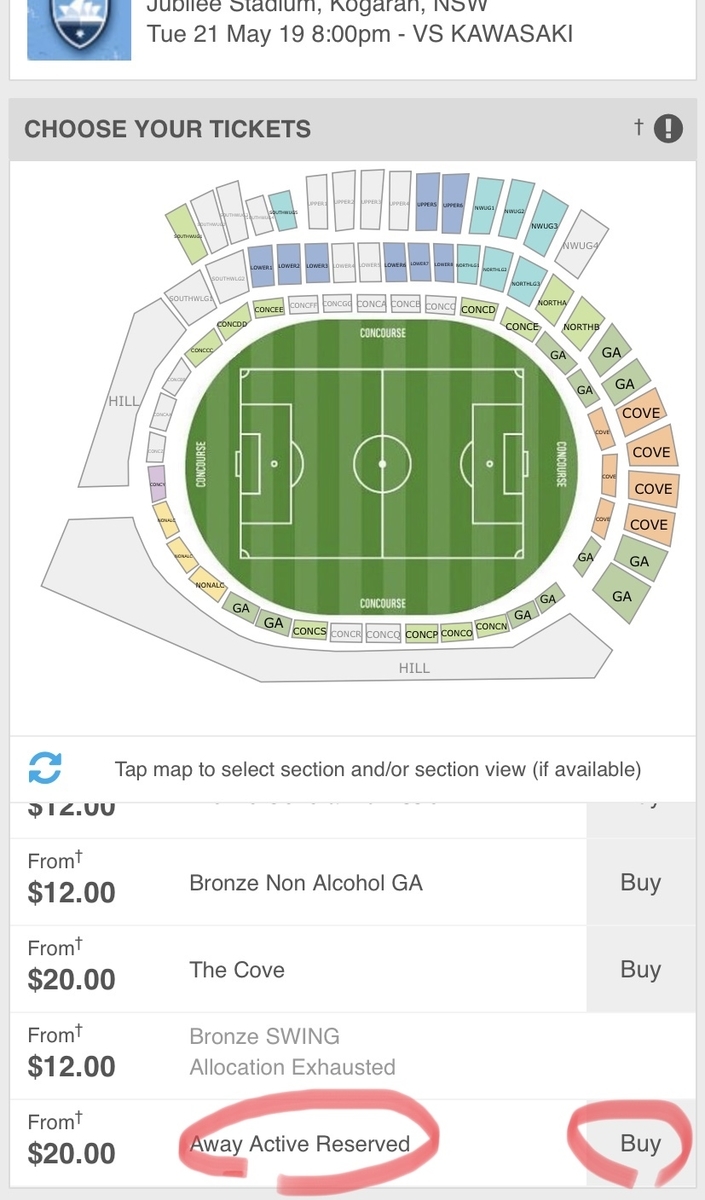Buy Away Active Reserved tickets
This screenshot has height=1200, width=705.
(x=640, y=1143)
